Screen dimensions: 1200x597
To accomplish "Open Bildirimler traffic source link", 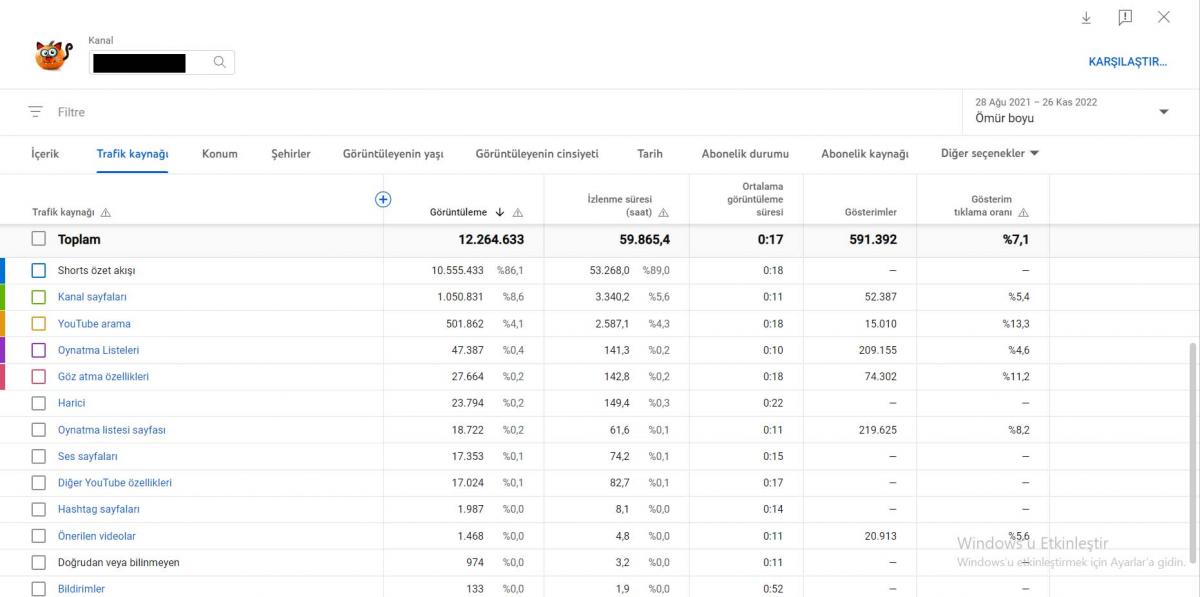I will [81, 589].
